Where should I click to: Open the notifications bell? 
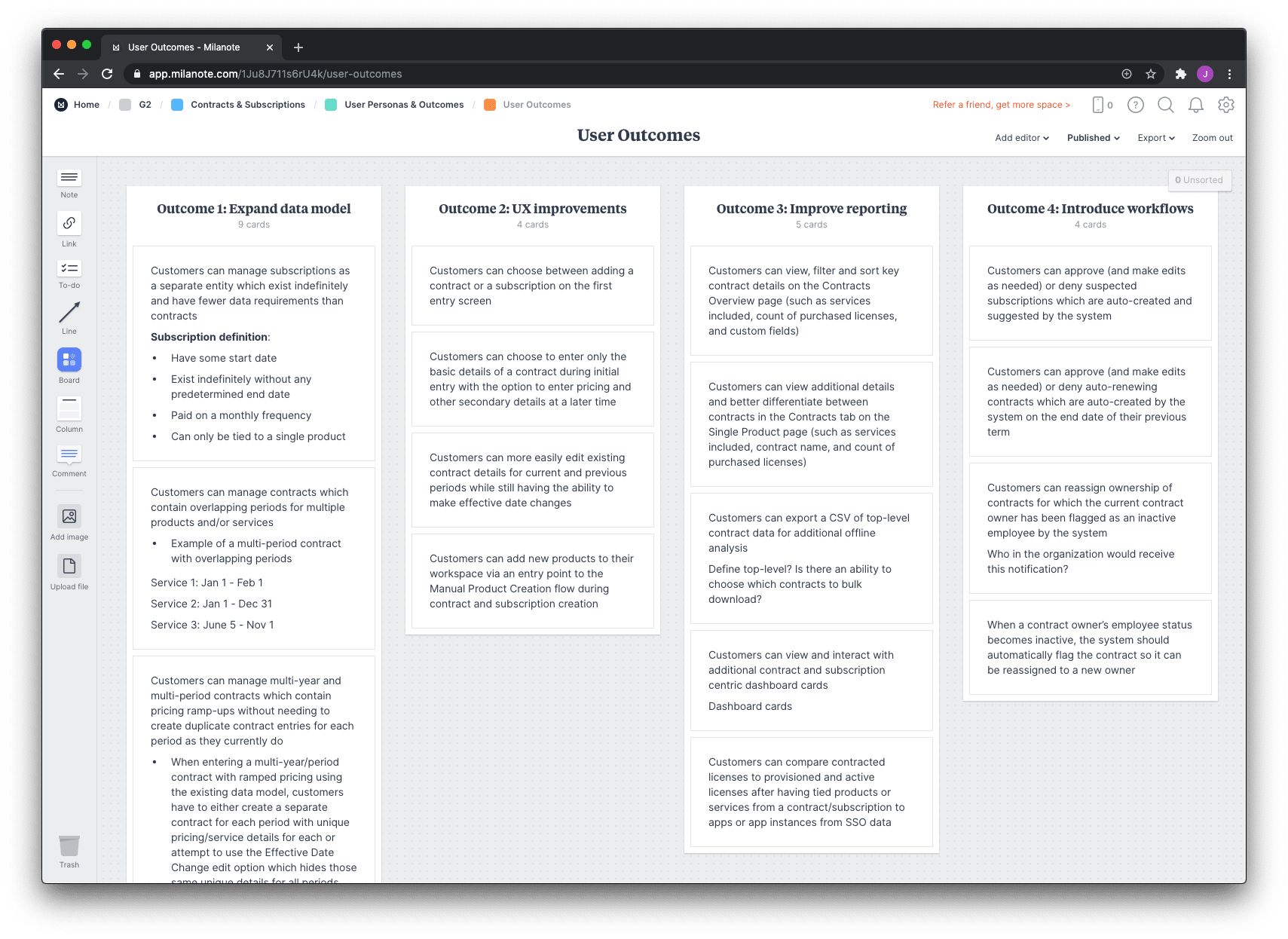tap(1196, 105)
